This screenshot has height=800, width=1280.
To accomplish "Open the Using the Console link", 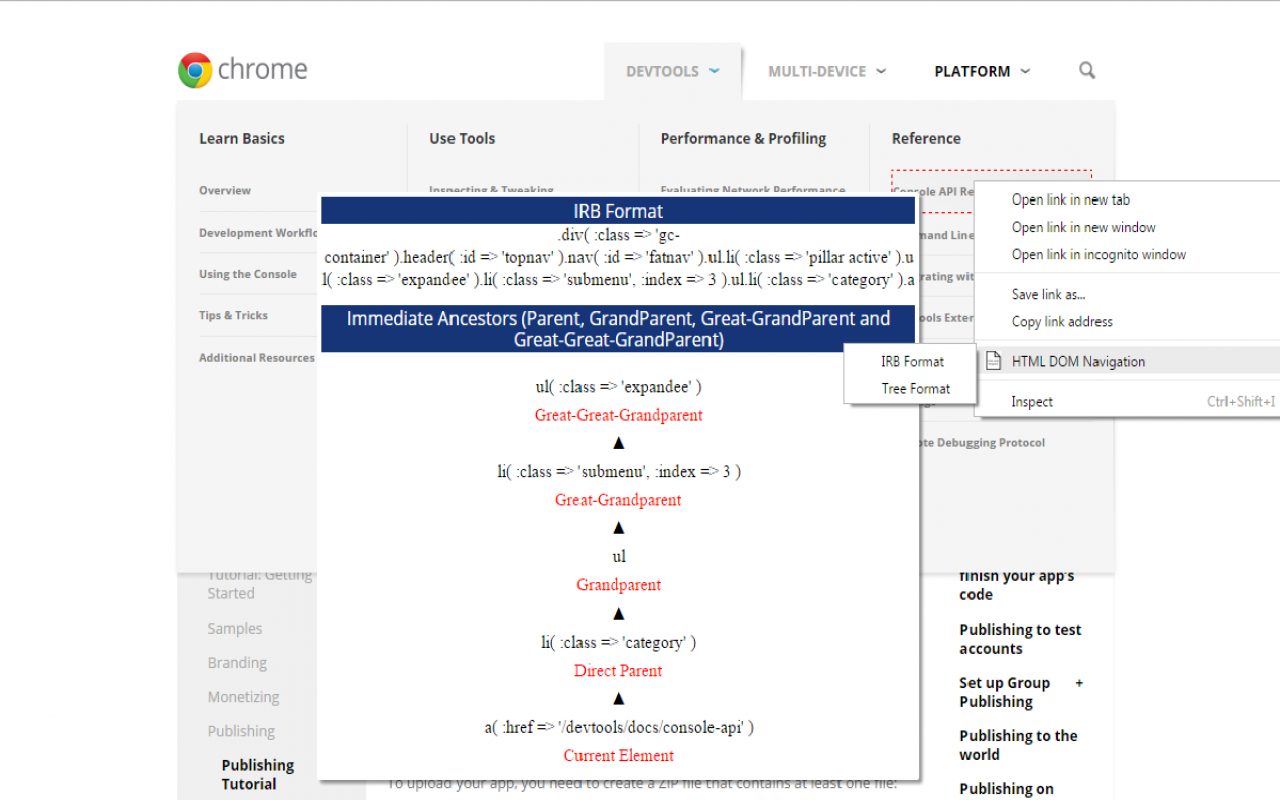I will coord(248,274).
